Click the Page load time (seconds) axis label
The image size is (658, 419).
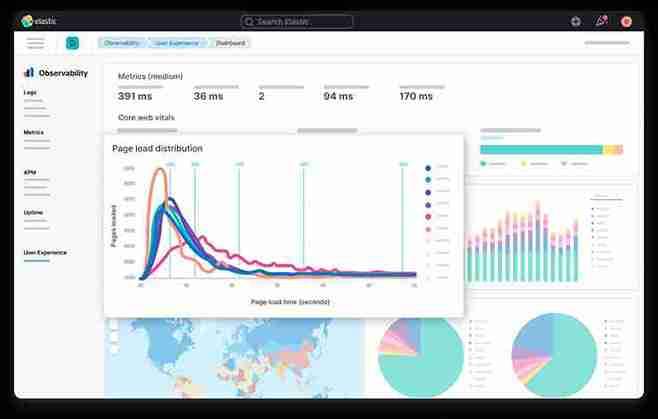pyautogui.click(x=290, y=302)
